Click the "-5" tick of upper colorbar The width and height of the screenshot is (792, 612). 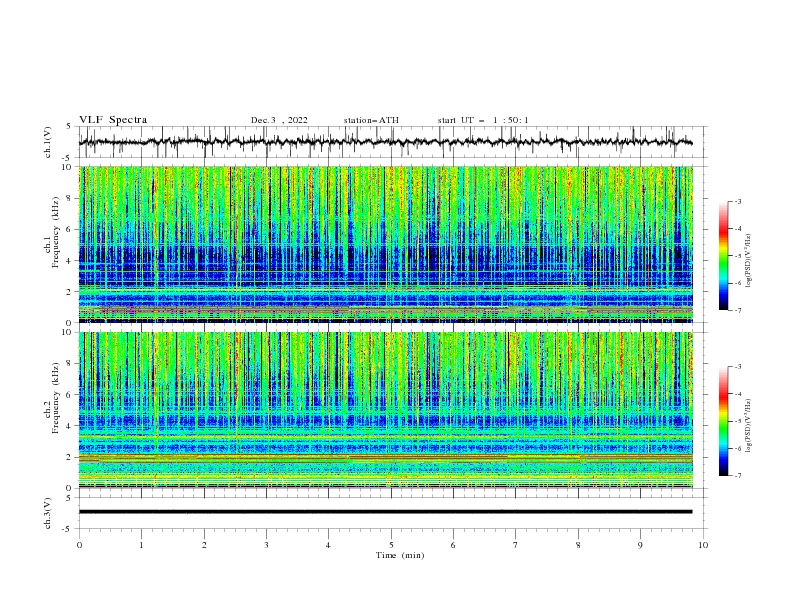(x=737, y=256)
